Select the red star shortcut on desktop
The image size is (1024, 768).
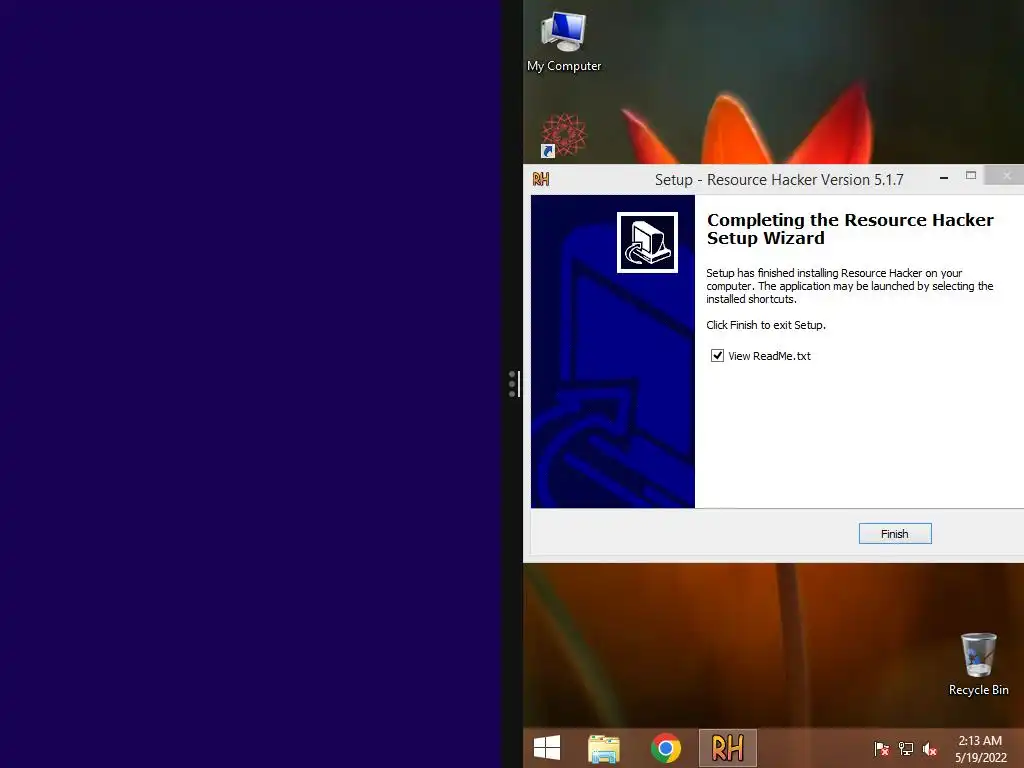coord(562,135)
